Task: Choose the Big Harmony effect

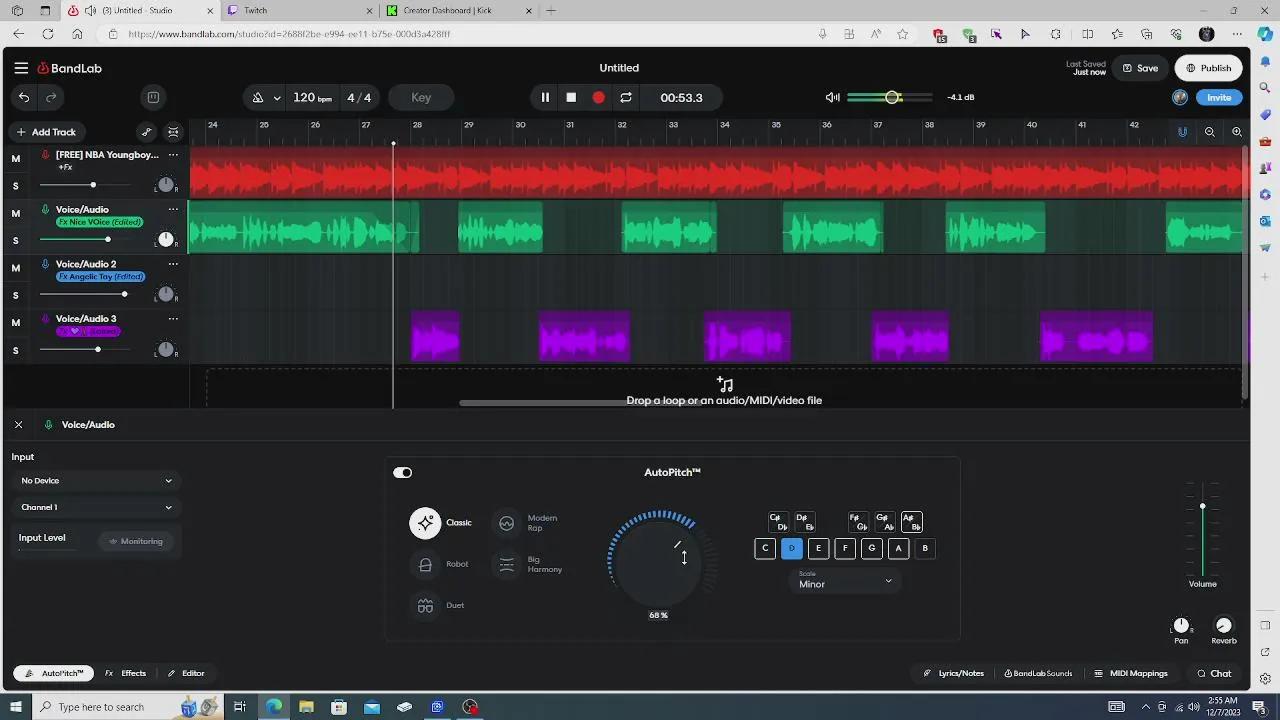Action: click(x=507, y=565)
